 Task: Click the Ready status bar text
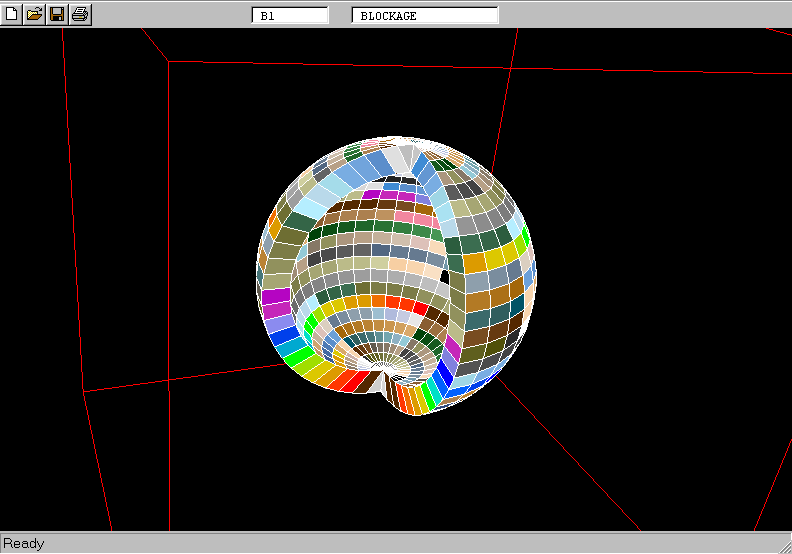tap(24, 544)
